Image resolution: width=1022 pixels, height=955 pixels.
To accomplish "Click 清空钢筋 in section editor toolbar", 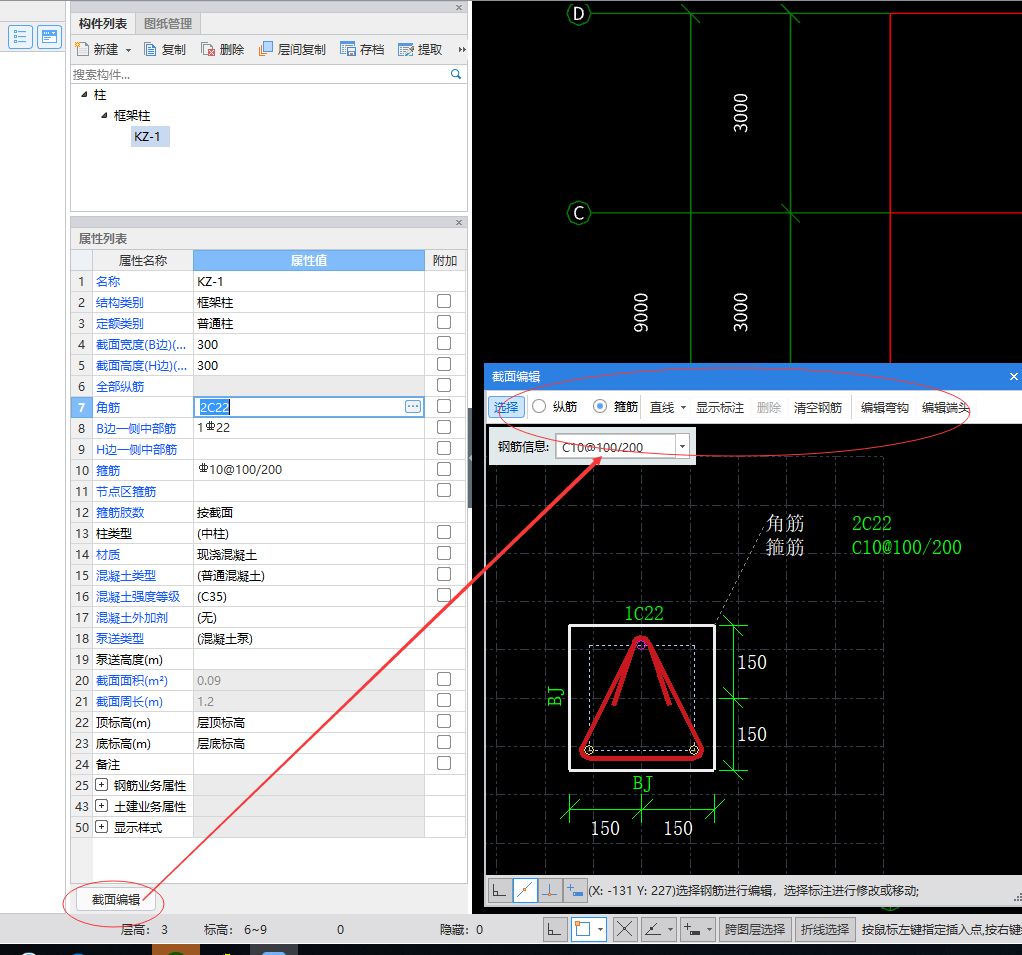I will click(x=818, y=407).
